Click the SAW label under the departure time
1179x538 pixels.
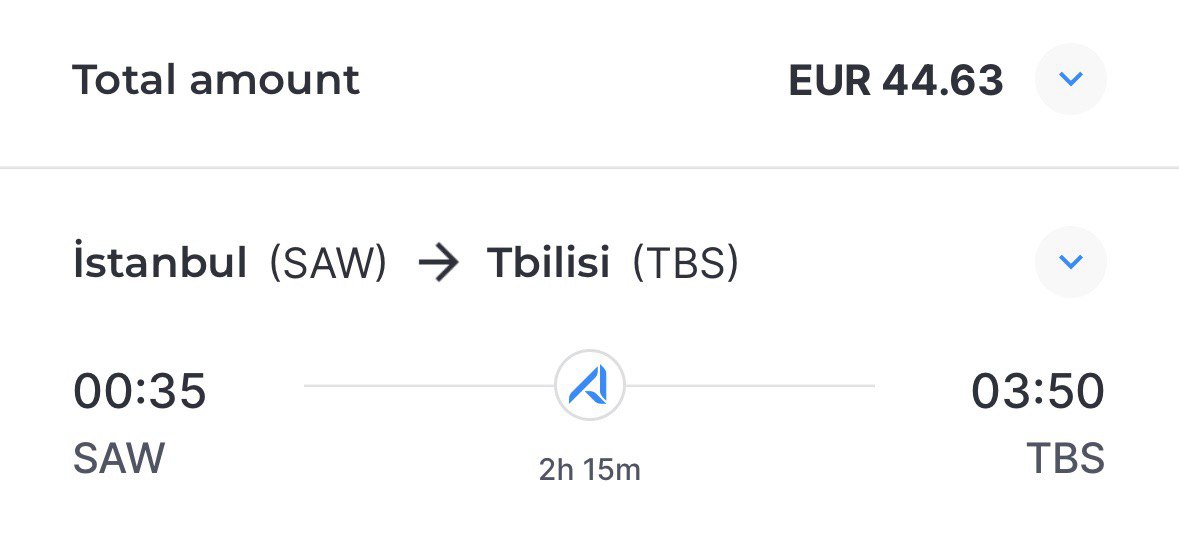point(119,458)
